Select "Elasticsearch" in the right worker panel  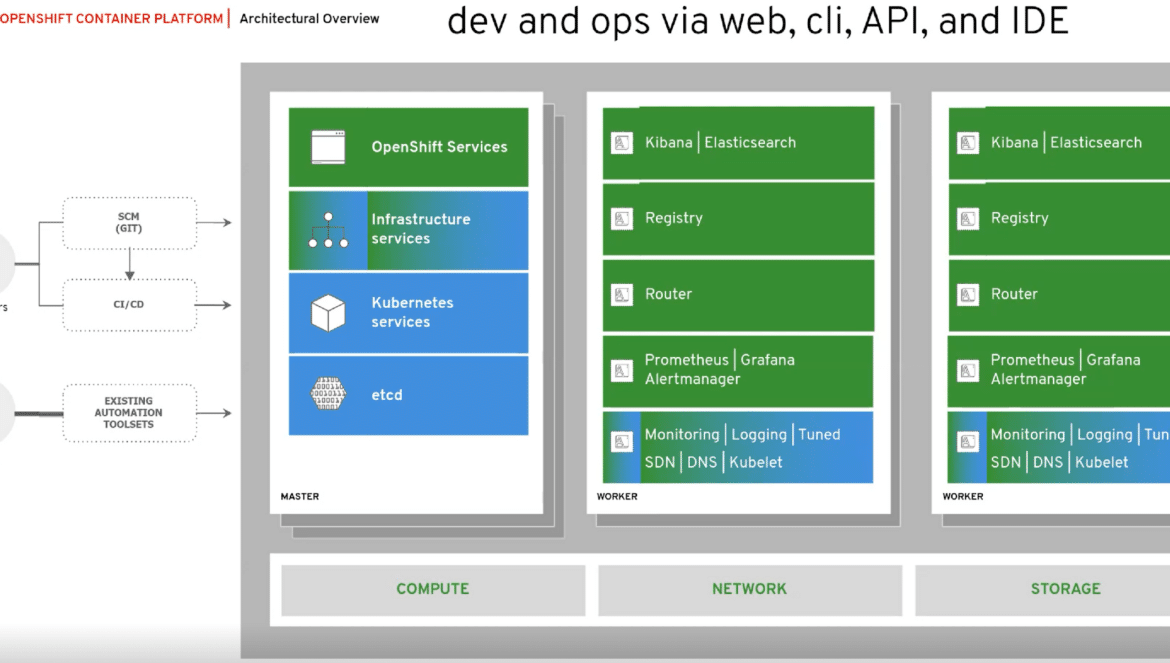click(1096, 142)
